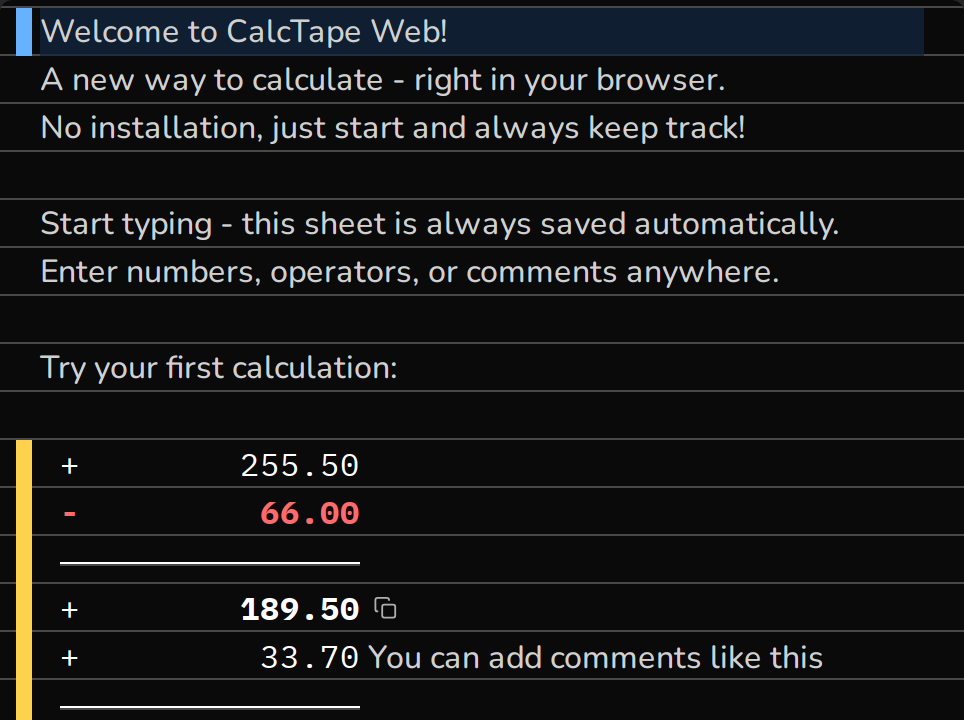This screenshot has width=964, height=720.
Task: Click the red minus operator before 66.00
Action: point(69,513)
